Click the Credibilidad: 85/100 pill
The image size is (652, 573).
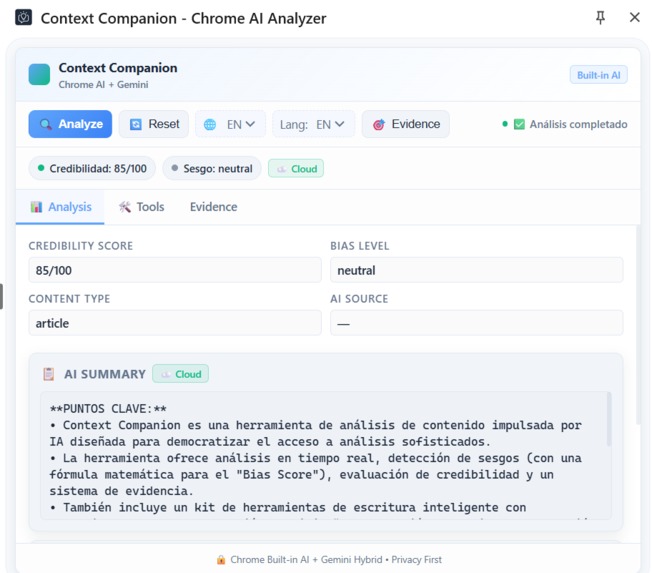92,168
